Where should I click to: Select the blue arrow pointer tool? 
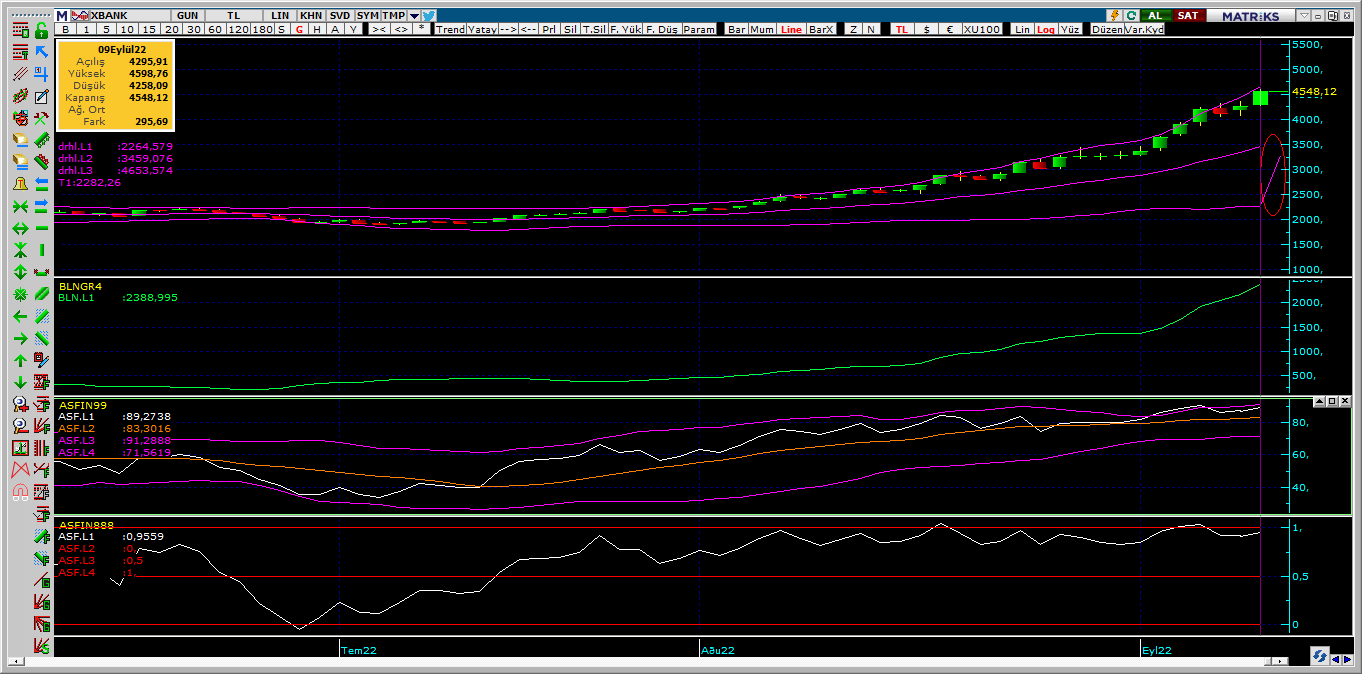[x=42, y=51]
